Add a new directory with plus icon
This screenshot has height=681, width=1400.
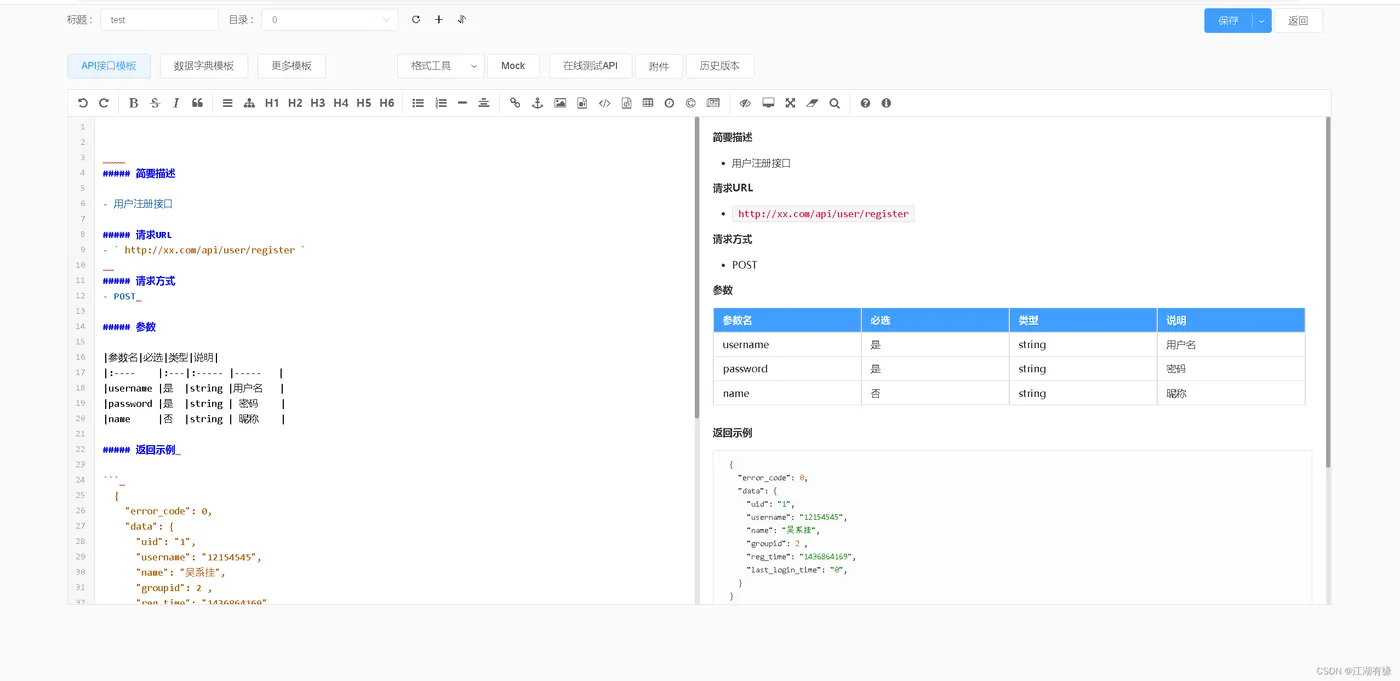(x=438, y=20)
